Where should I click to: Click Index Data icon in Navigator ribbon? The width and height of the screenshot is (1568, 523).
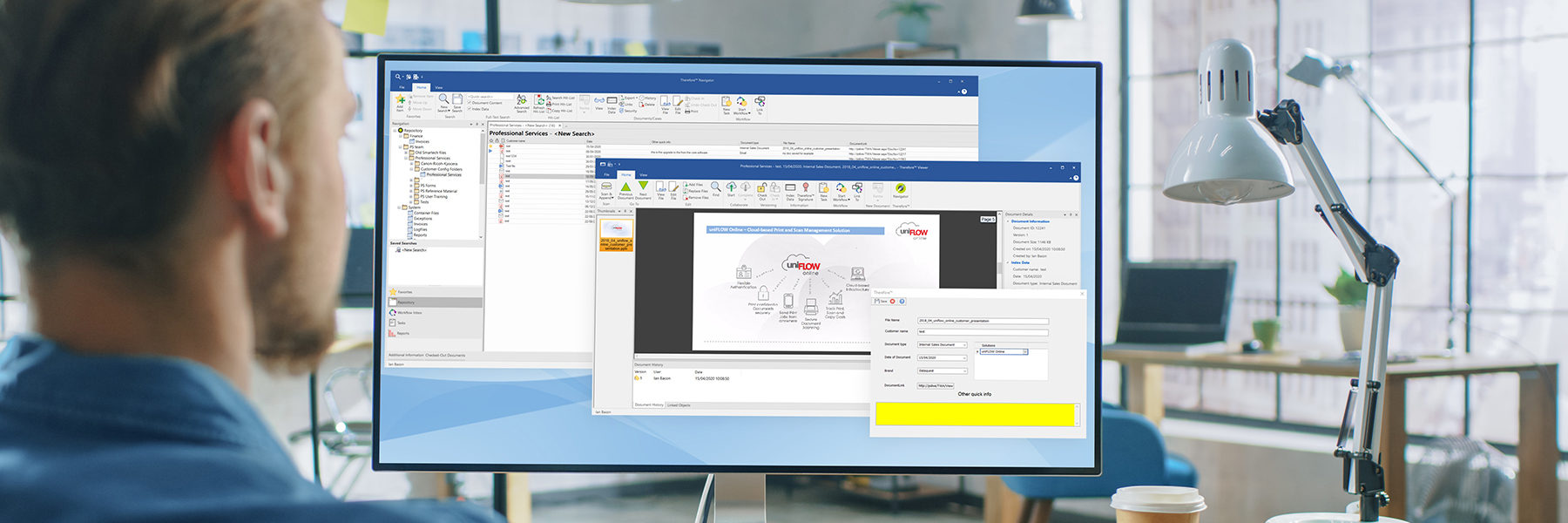[x=612, y=100]
